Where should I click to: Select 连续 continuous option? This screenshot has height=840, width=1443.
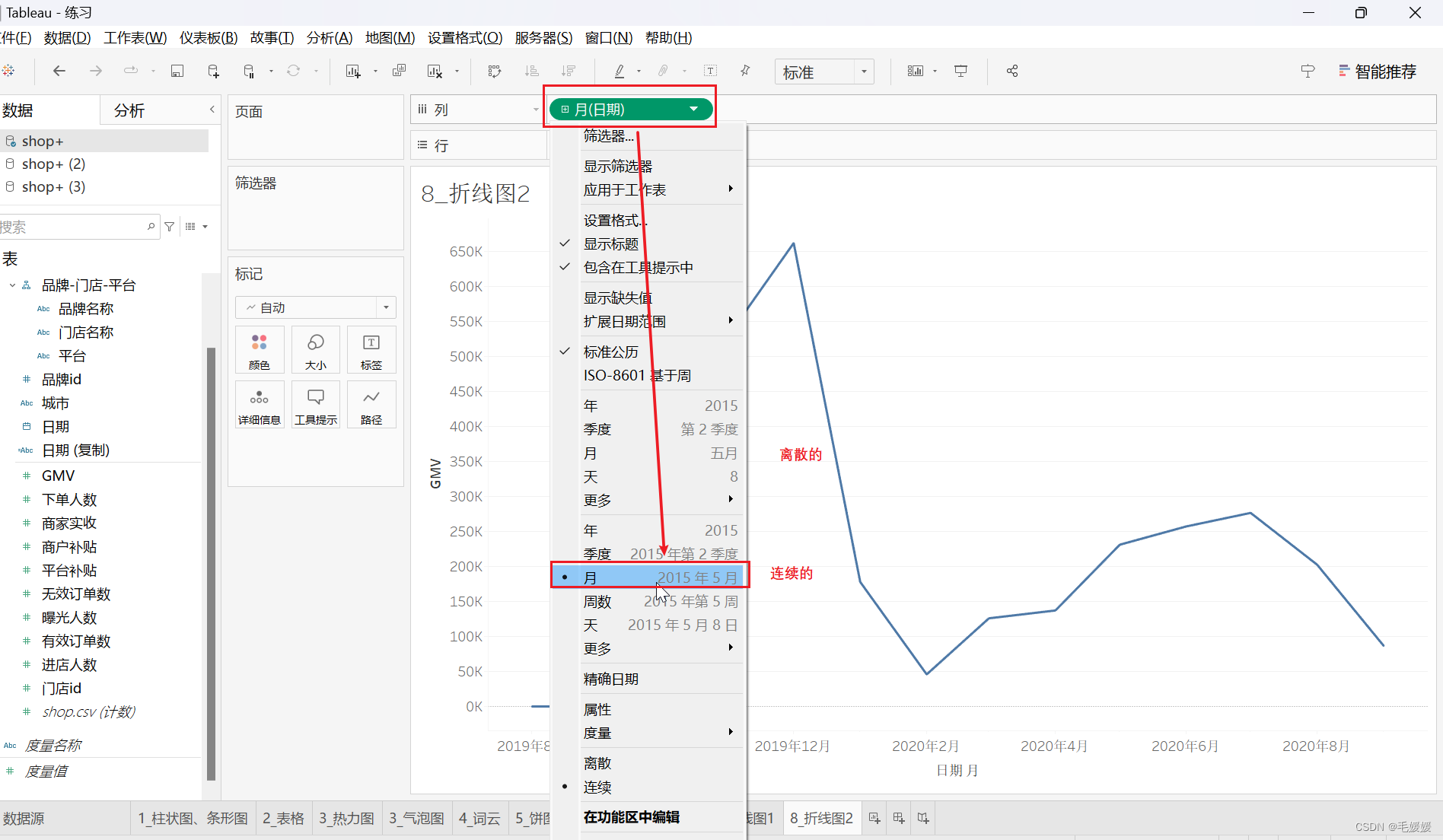648,787
